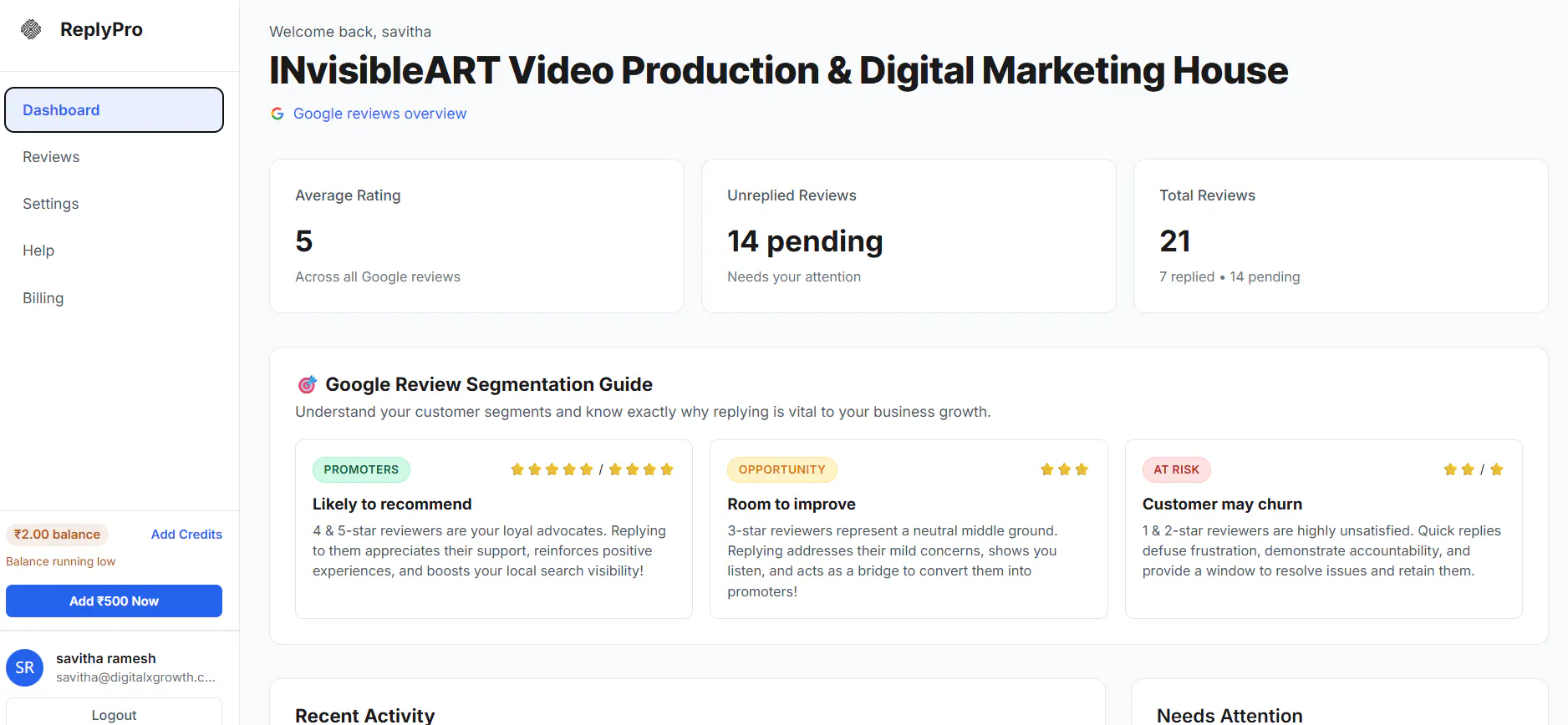This screenshot has height=725, width=1568.
Task: Click the 'Customer may churn' heading
Action: 1222,504
